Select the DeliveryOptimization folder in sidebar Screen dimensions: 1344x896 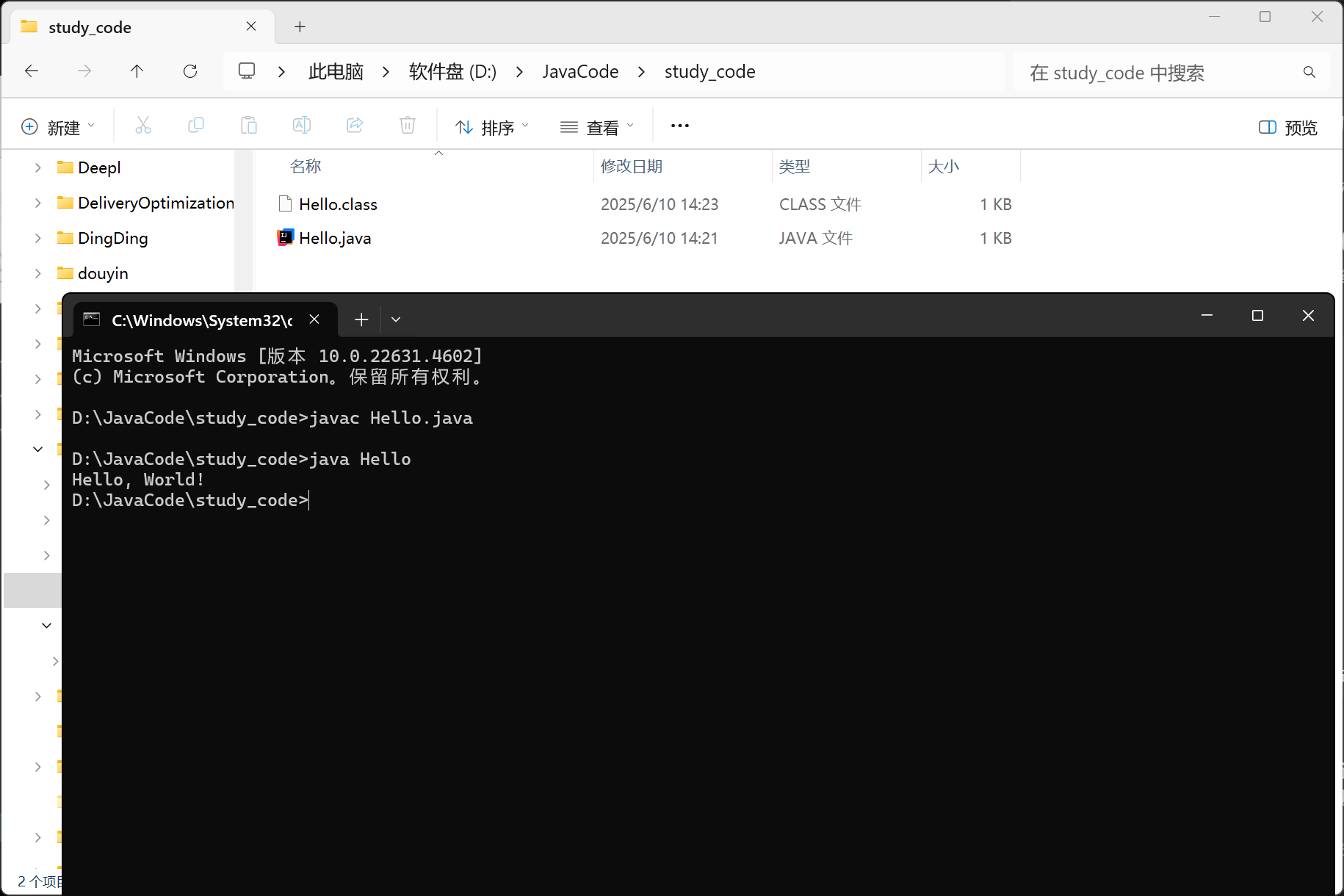[145, 203]
